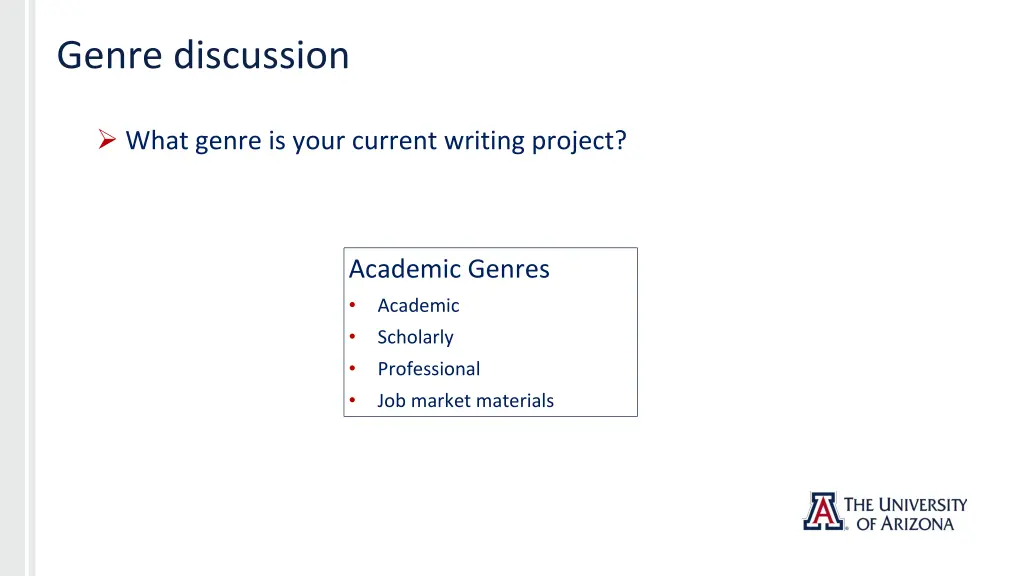
Task: Click the 'THE UNIVERSITY' text in the logo
Action: (905, 505)
